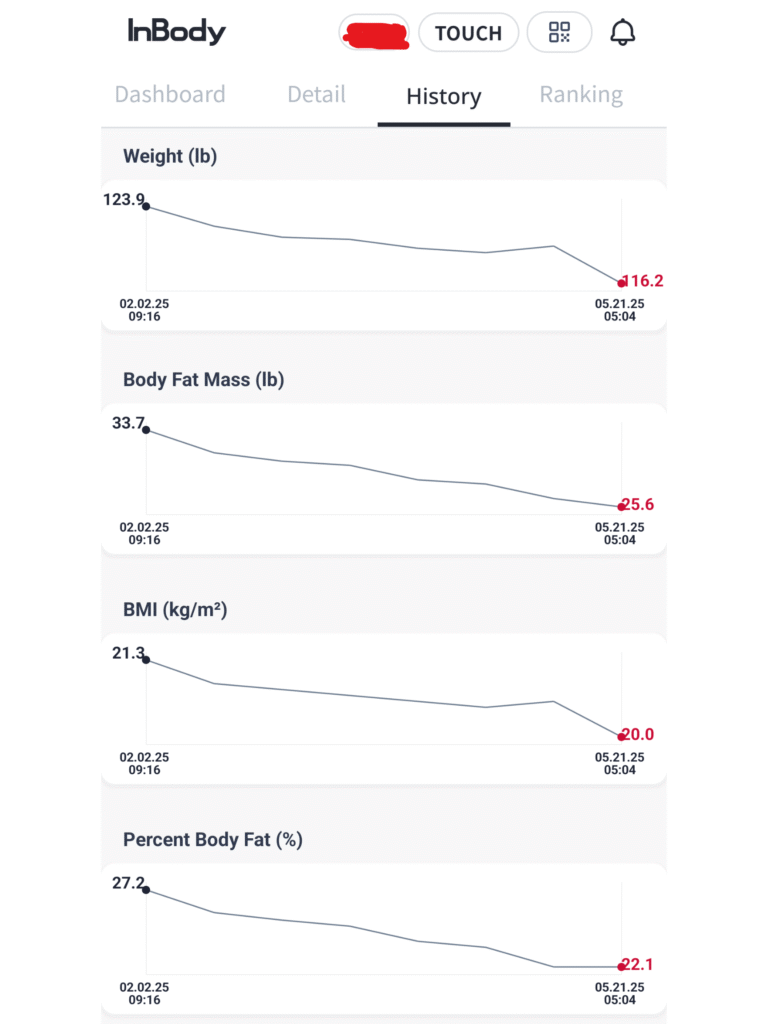Screen dimensions: 768x1024
Task: Tap the Weight (lb) section heading
Action: tap(170, 156)
